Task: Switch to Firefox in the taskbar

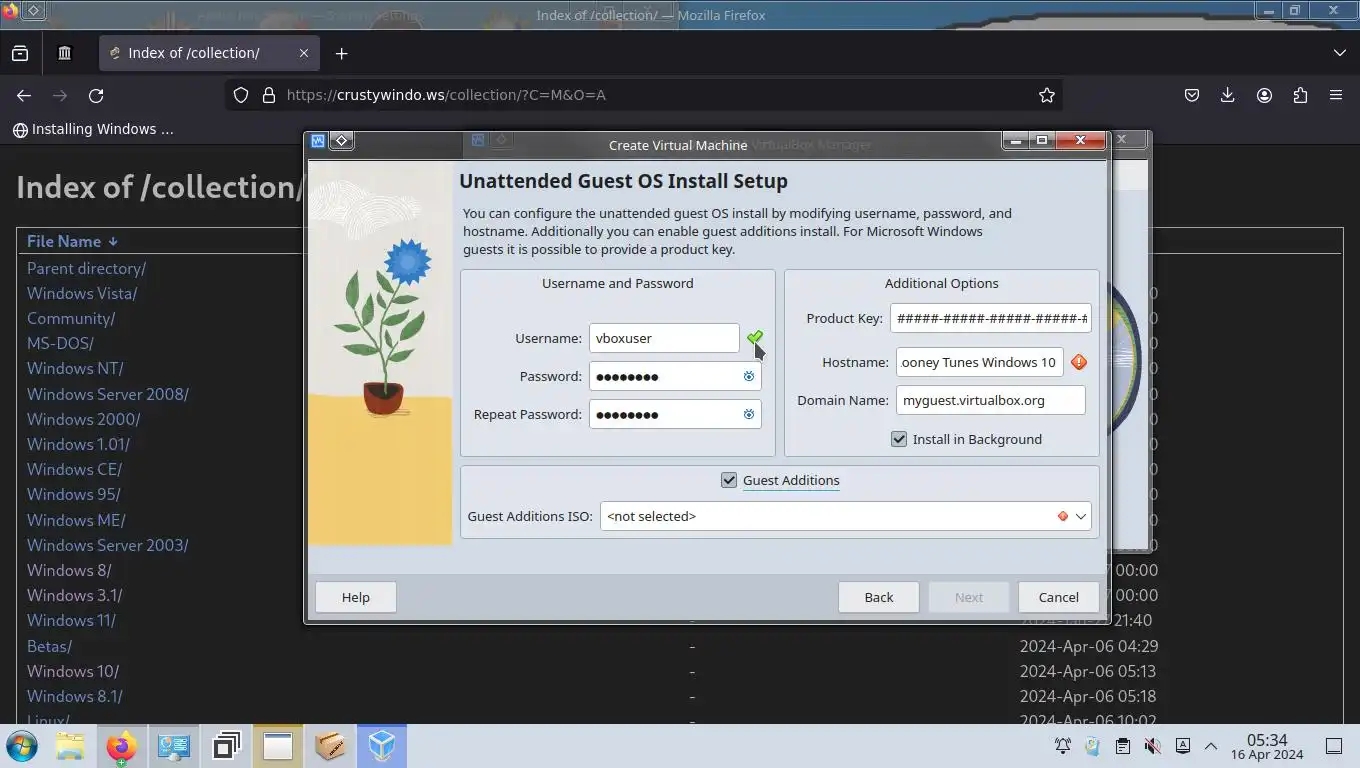Action: point(122,746)
